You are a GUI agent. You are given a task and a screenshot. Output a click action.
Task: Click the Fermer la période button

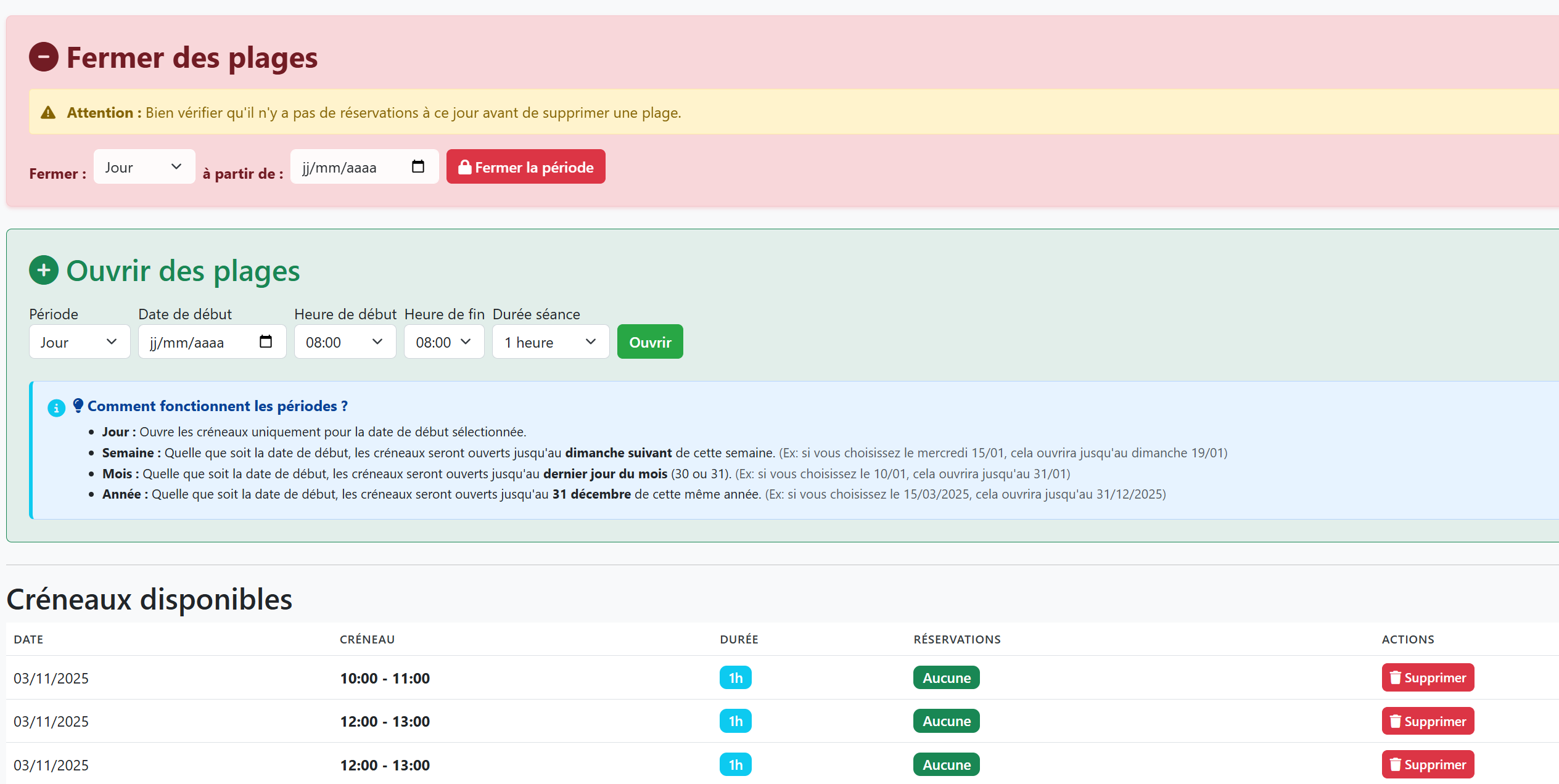pos(525,166)
